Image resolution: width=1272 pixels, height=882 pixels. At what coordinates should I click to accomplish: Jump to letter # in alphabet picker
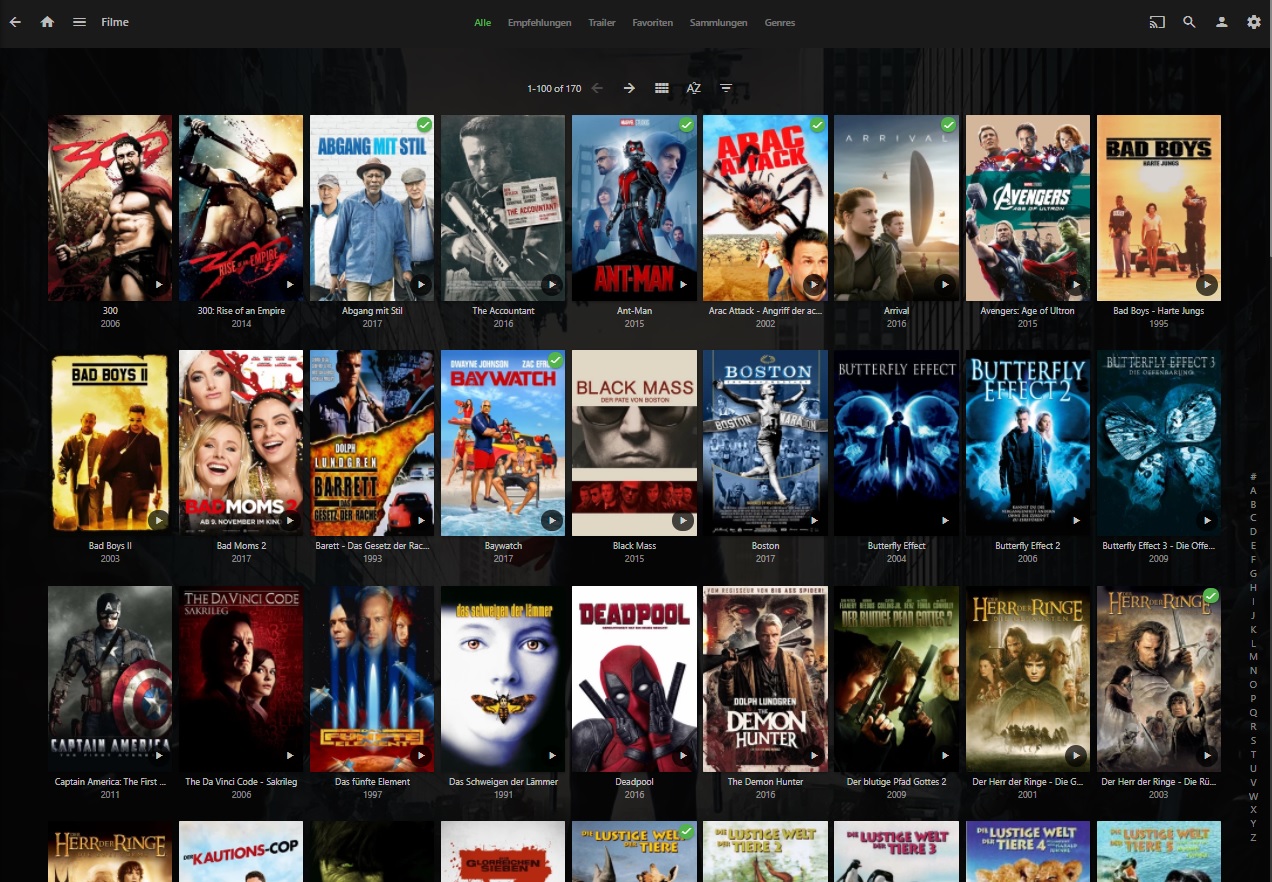[x=1253, y=476]
